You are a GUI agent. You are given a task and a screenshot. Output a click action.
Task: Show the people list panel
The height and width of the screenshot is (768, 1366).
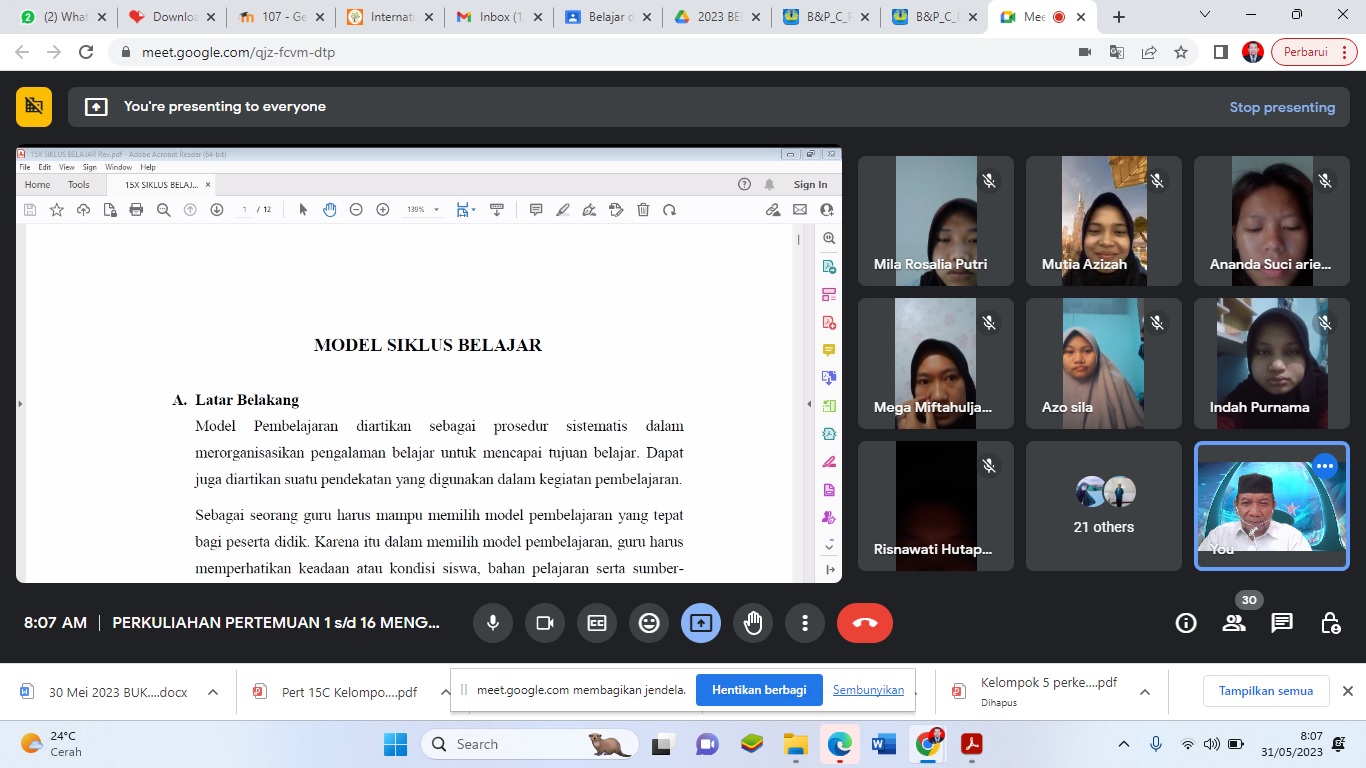pos(1234,623)
